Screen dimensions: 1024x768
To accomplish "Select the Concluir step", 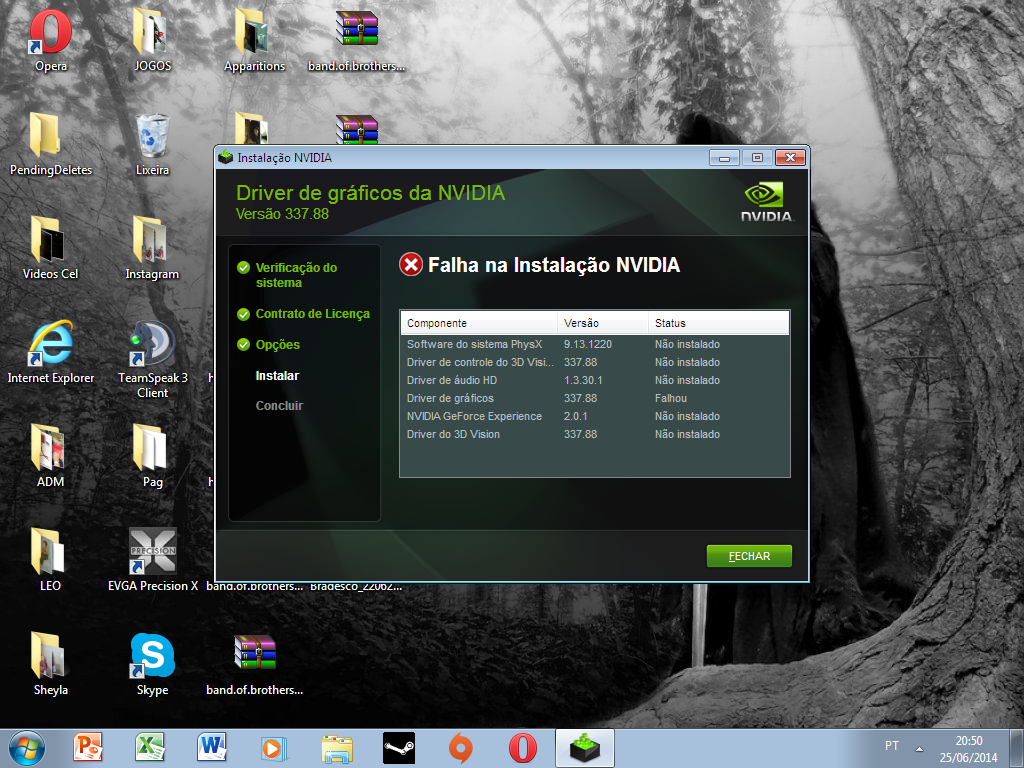I will click(279, 406).
